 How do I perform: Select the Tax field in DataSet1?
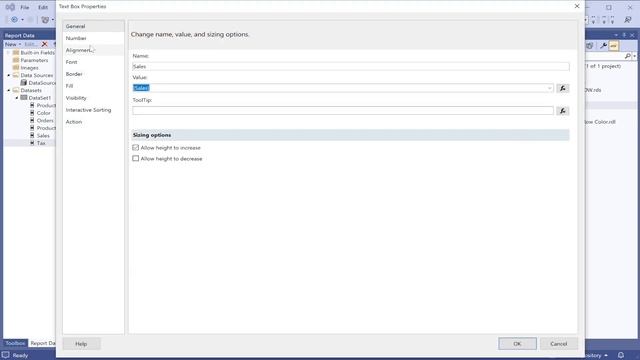(x=41, y=143)
